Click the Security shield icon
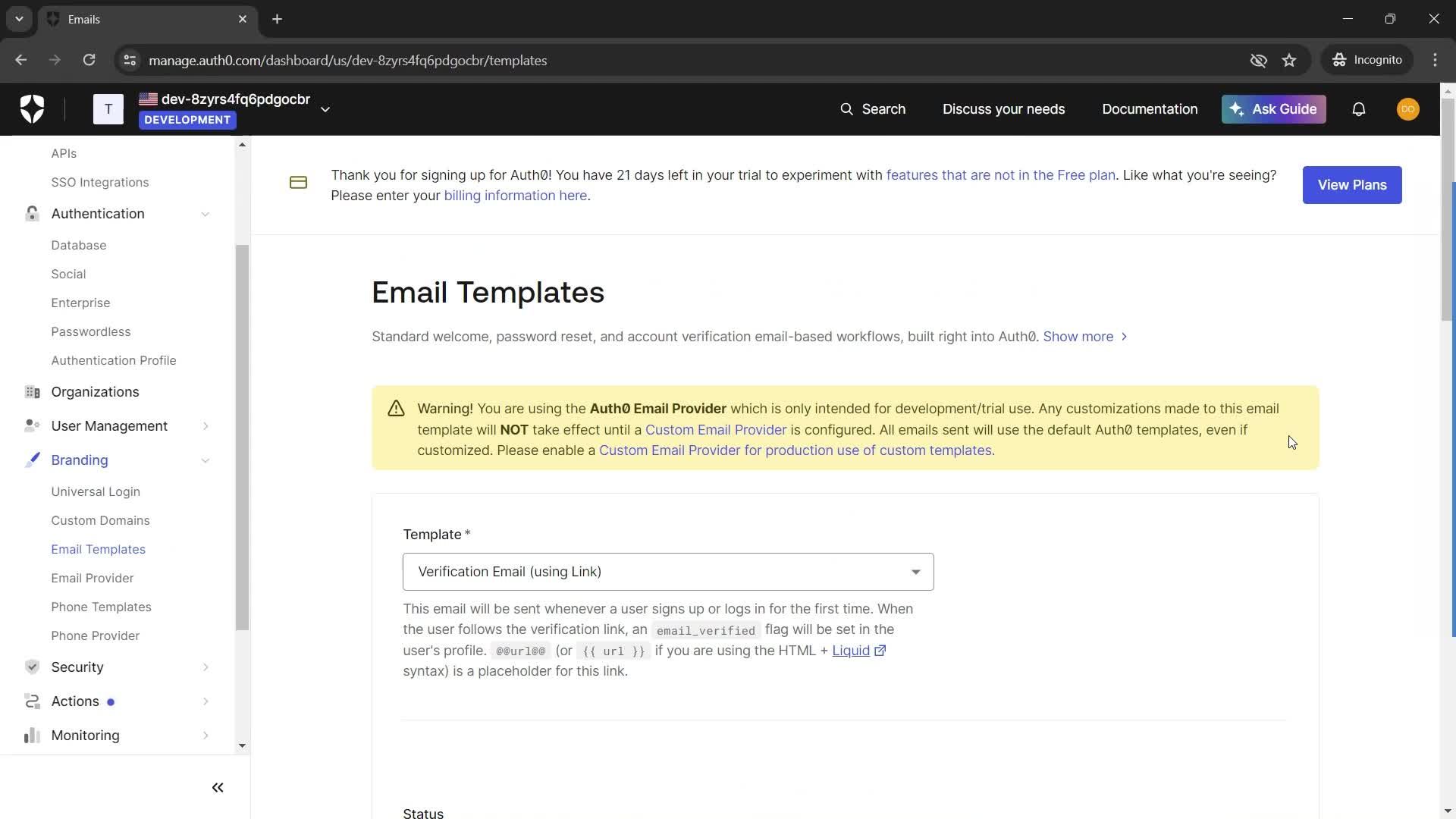1456x819 pixels. click(x=32, y=667)
